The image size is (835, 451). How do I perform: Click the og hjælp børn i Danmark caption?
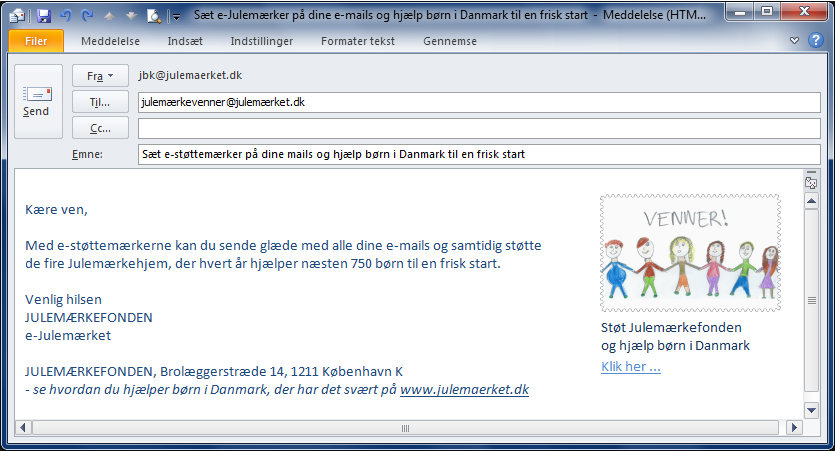[675, 346]
